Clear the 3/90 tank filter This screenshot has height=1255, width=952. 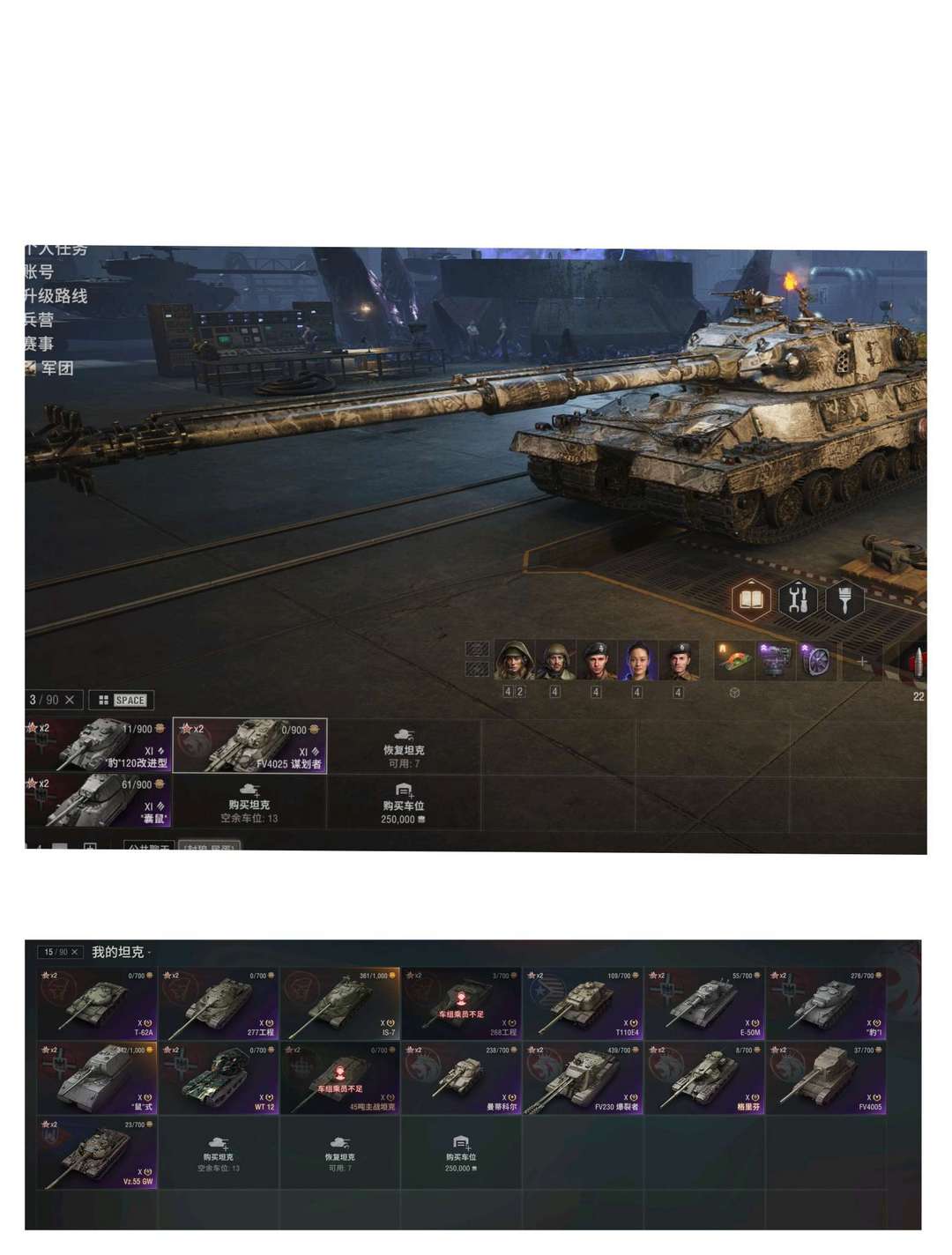tap(70, 700)
